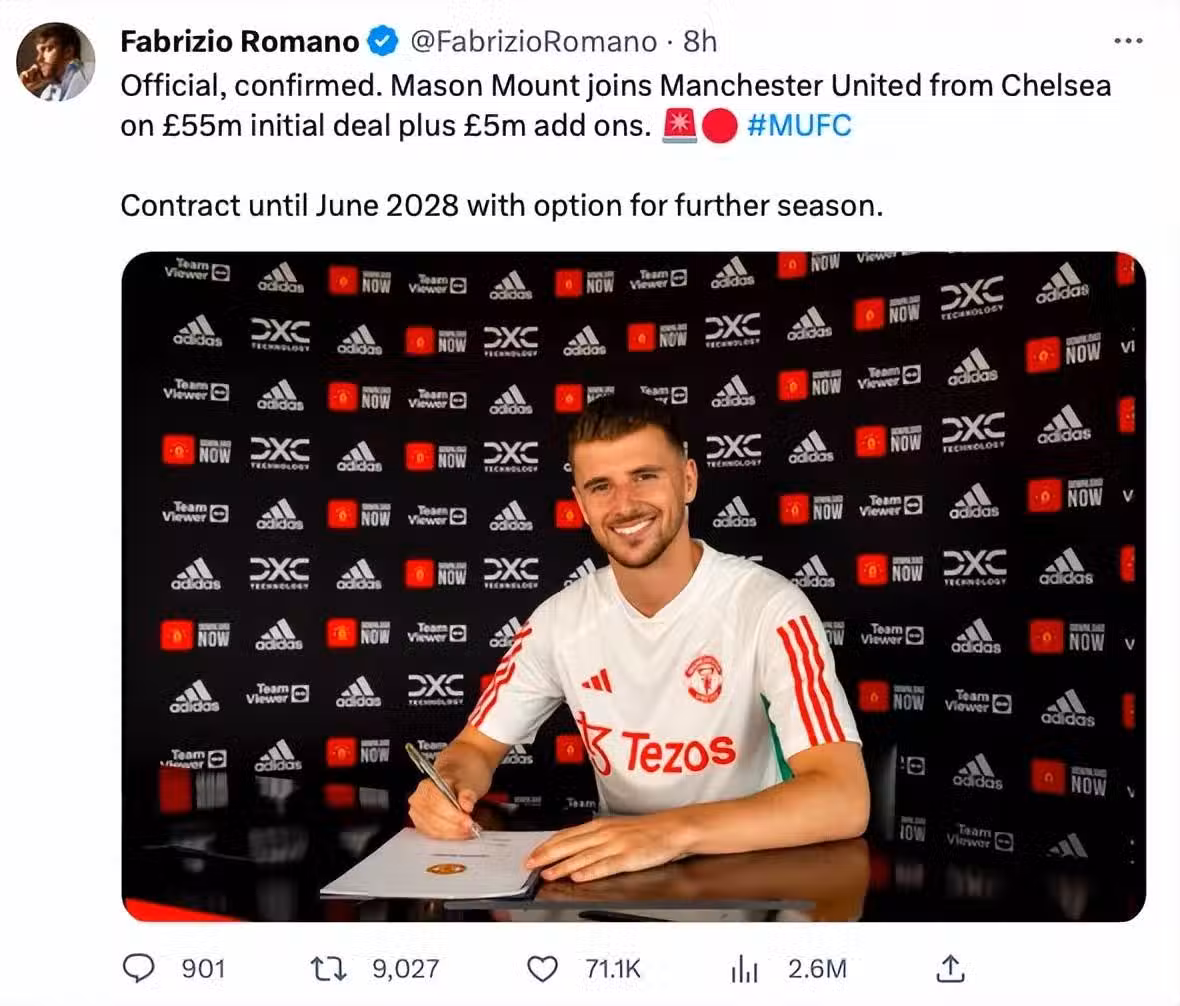
Task: Click the 2.6M views count
Action: [x=817, y=968]
